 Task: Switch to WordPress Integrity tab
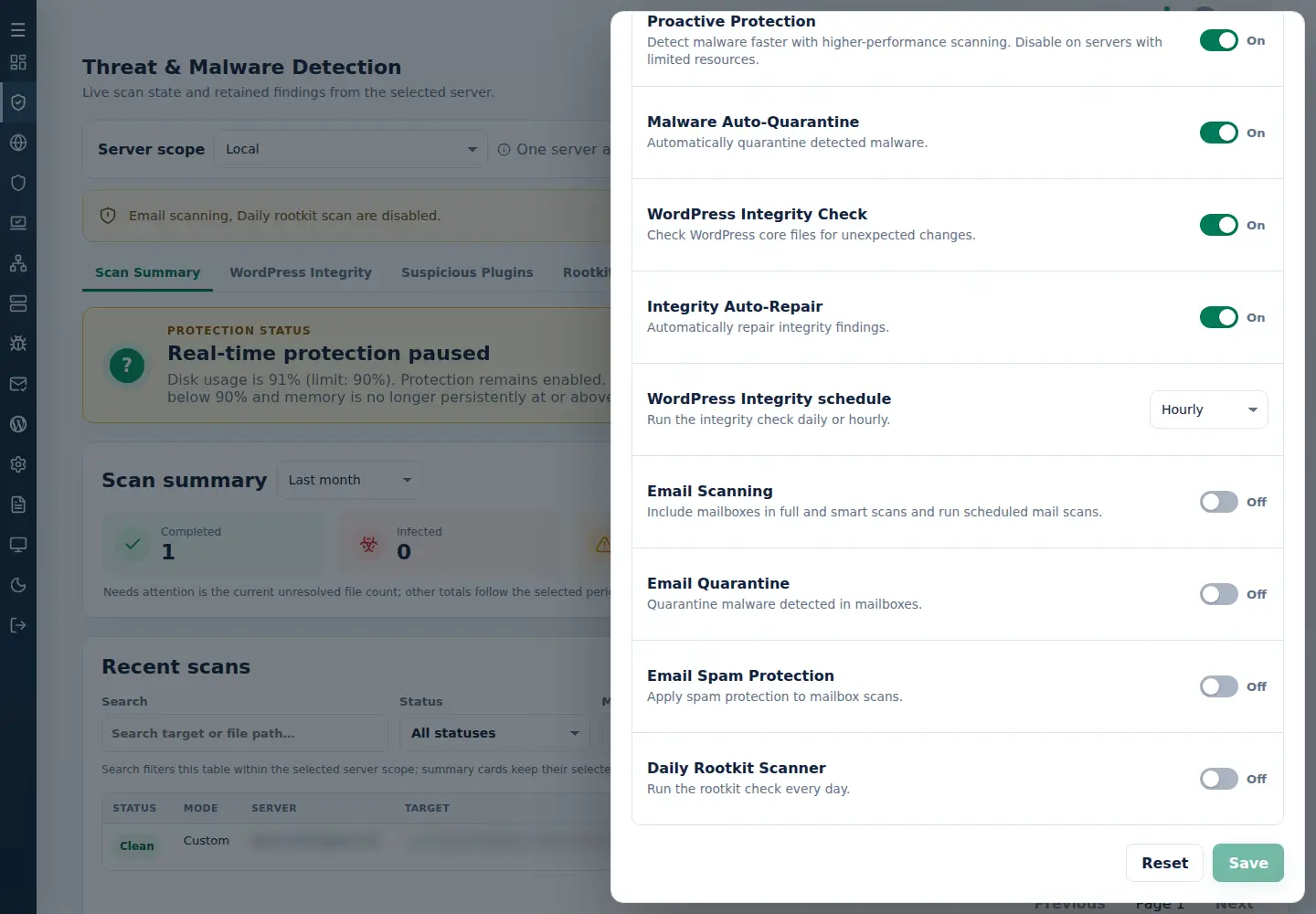[x=301, y=272]
